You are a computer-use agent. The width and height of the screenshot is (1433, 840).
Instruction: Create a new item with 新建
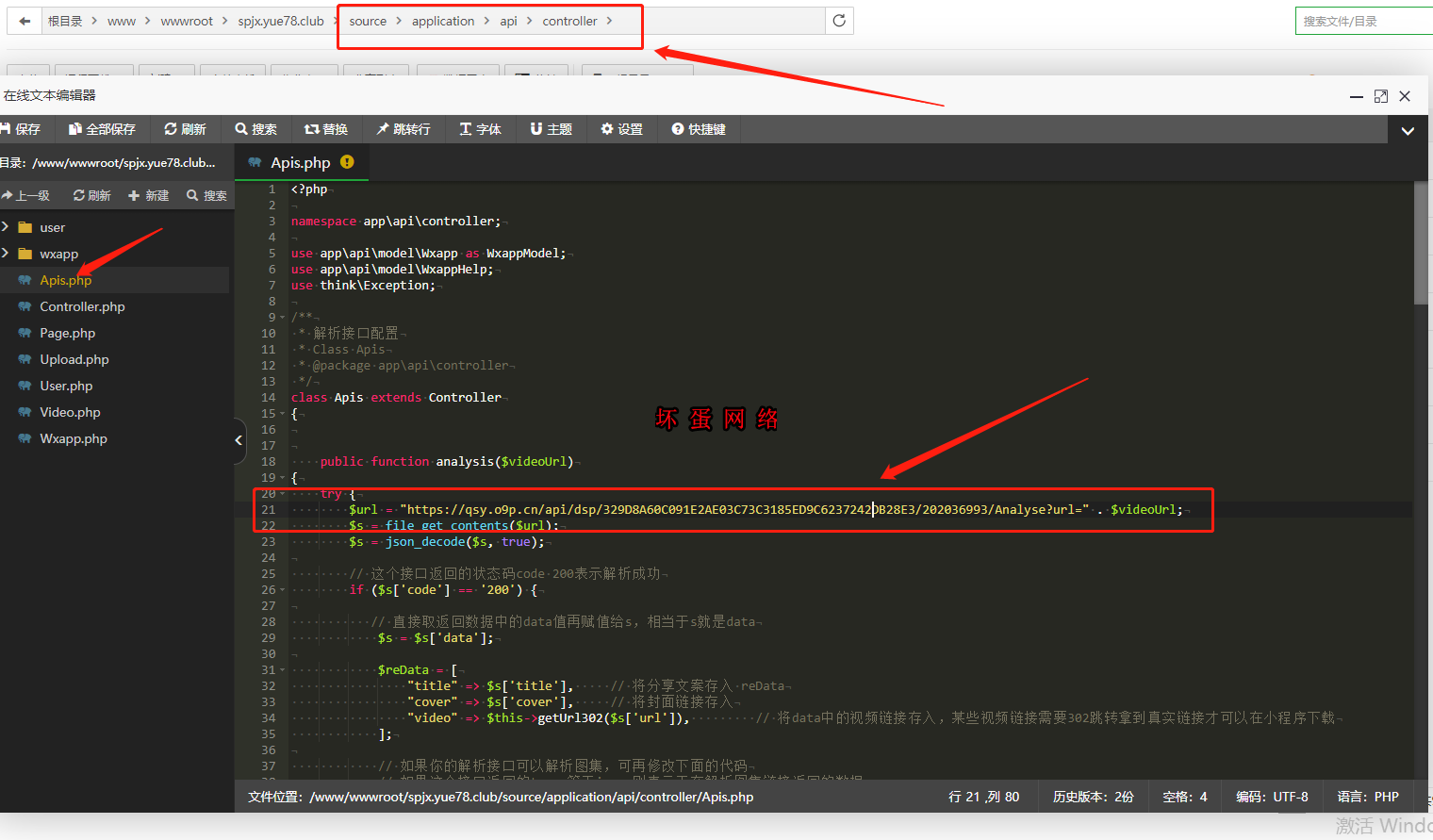click(x=148, y=195)
